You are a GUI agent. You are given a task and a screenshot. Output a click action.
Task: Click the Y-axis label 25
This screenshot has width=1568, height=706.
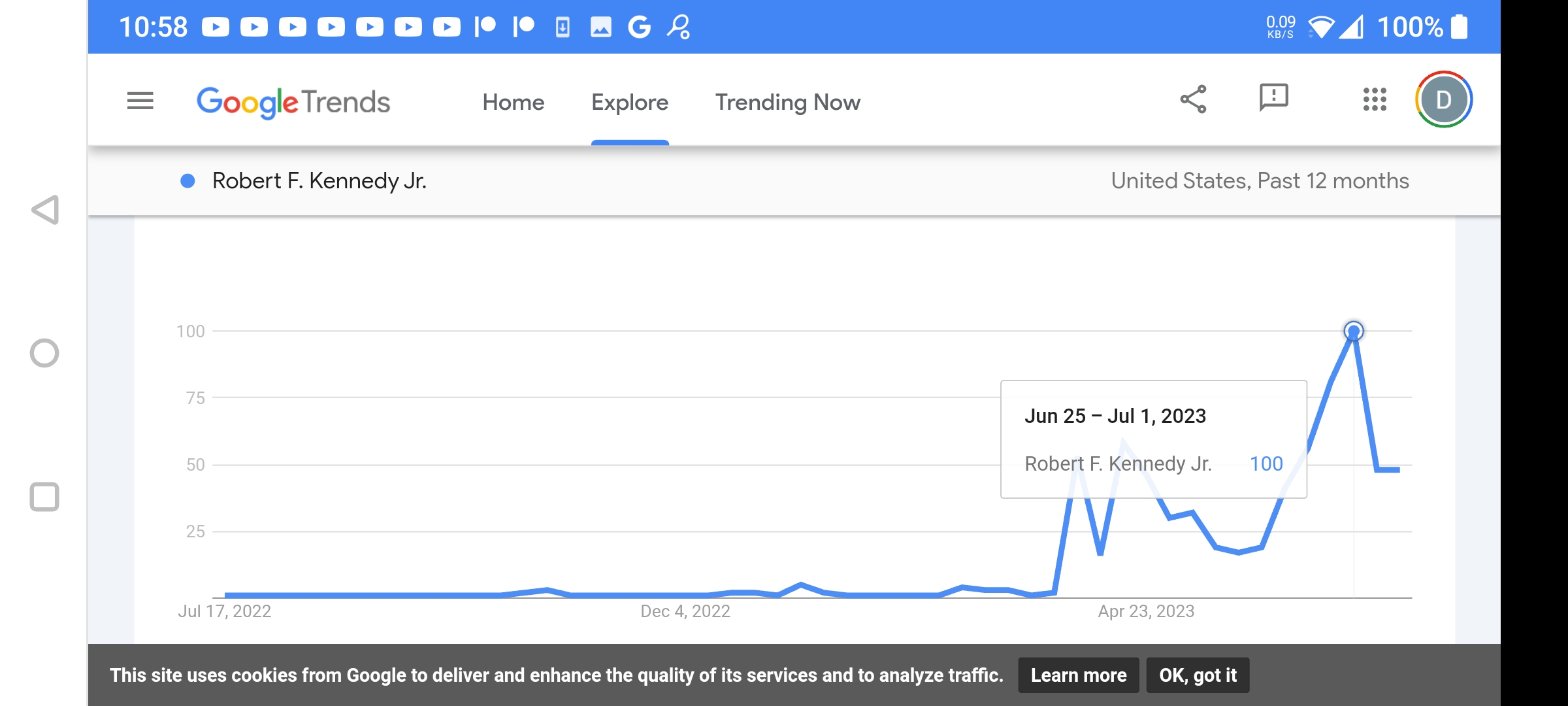[195, 531]
